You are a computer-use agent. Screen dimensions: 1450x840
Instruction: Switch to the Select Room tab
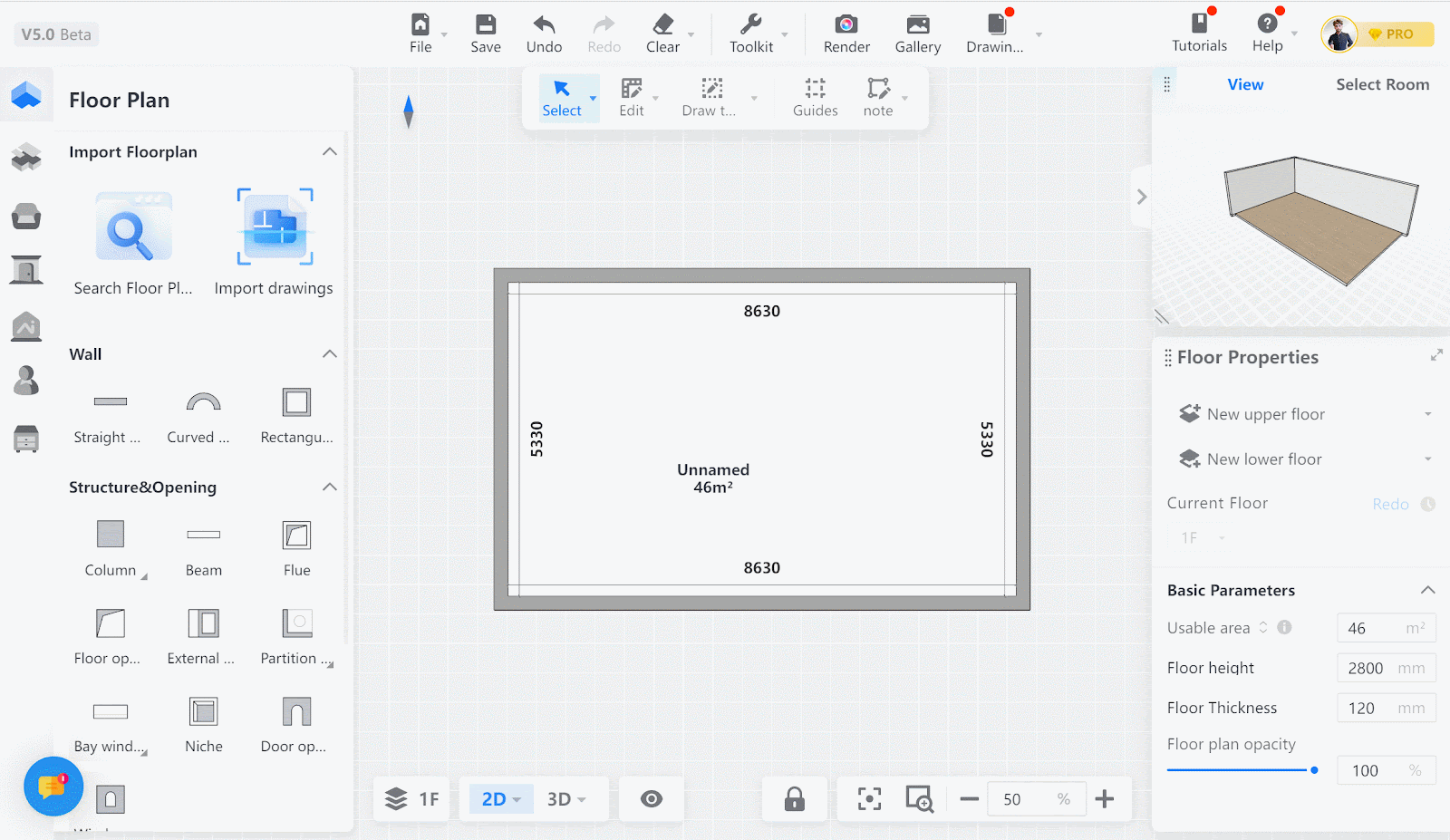point(1382,84)
